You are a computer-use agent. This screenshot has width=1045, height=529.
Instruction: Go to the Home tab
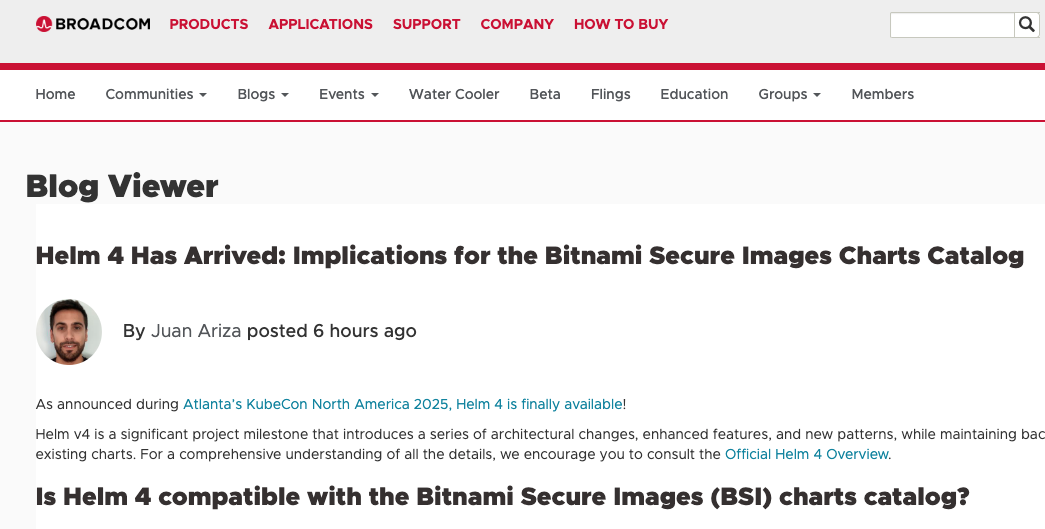tap(55, 94)
